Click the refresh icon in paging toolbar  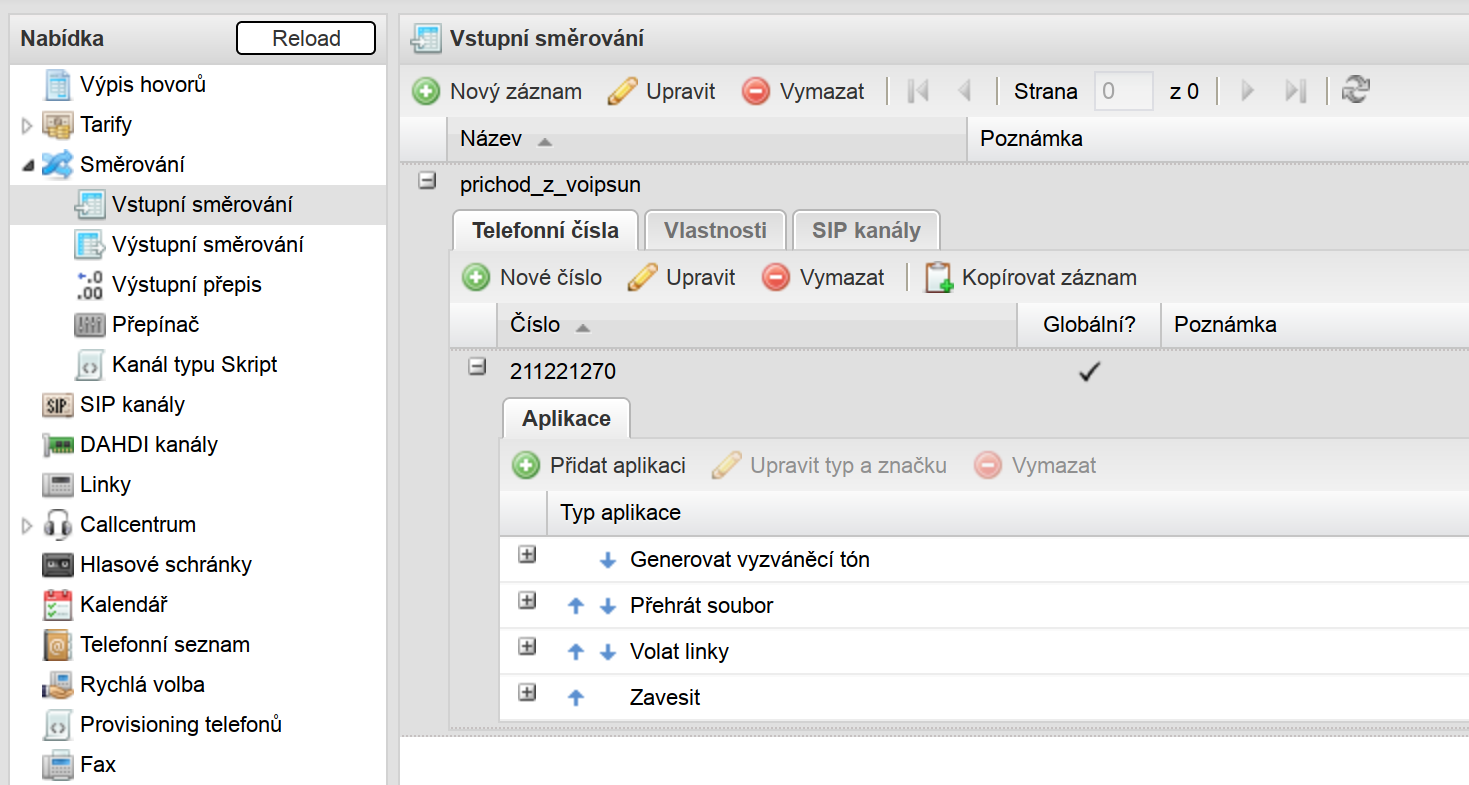[1355, 90]
